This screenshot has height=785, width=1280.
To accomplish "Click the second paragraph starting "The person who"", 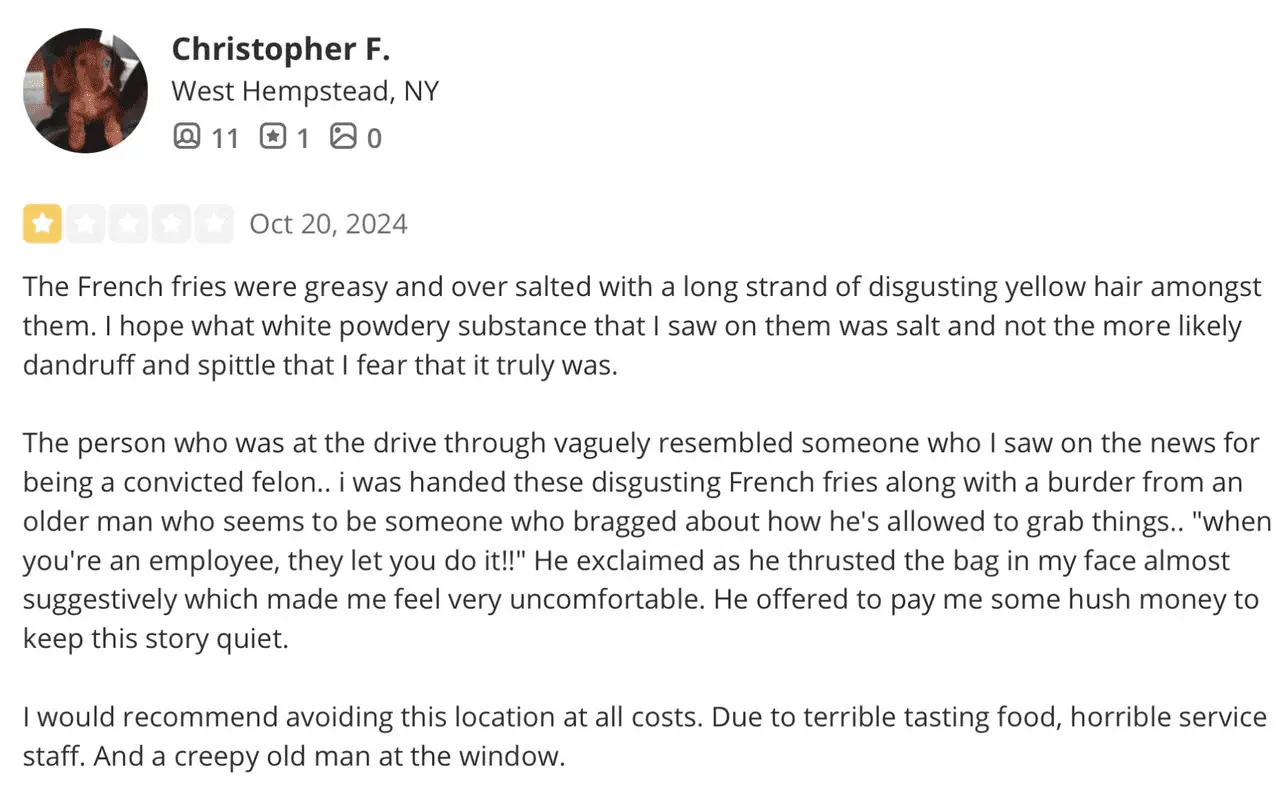I will 640,540.
